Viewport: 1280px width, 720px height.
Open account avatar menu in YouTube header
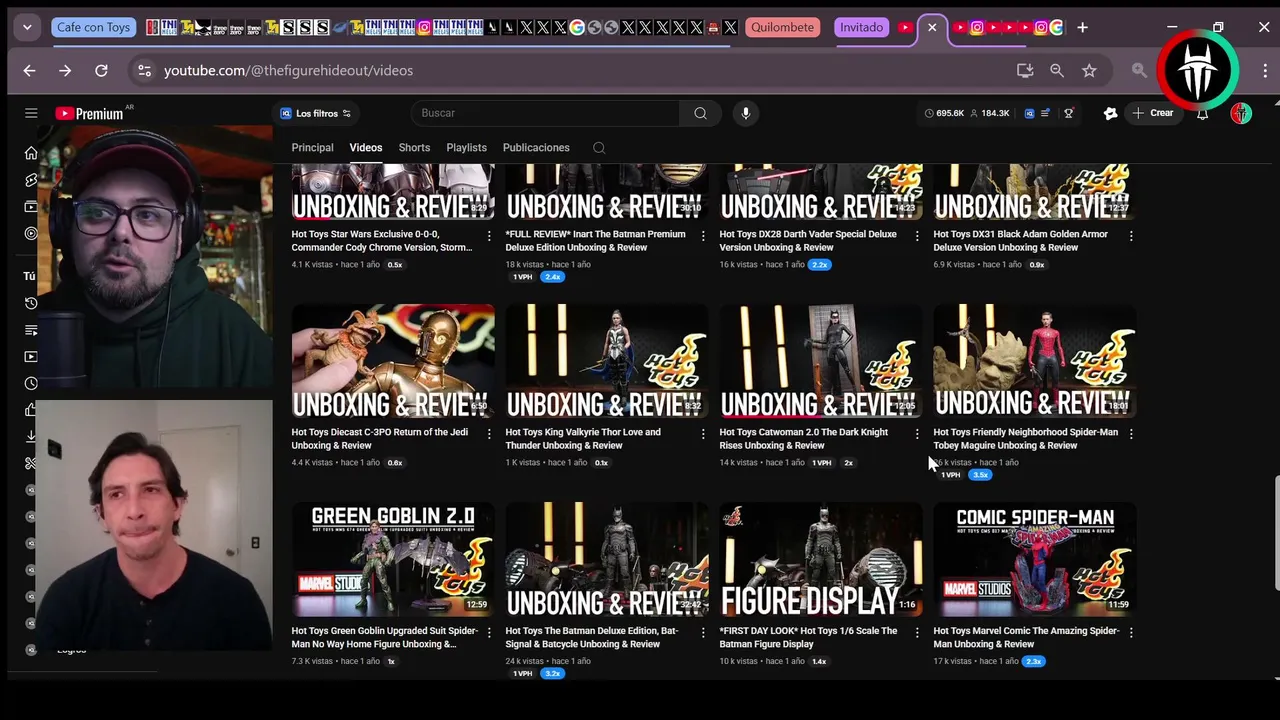[1241, 113]
